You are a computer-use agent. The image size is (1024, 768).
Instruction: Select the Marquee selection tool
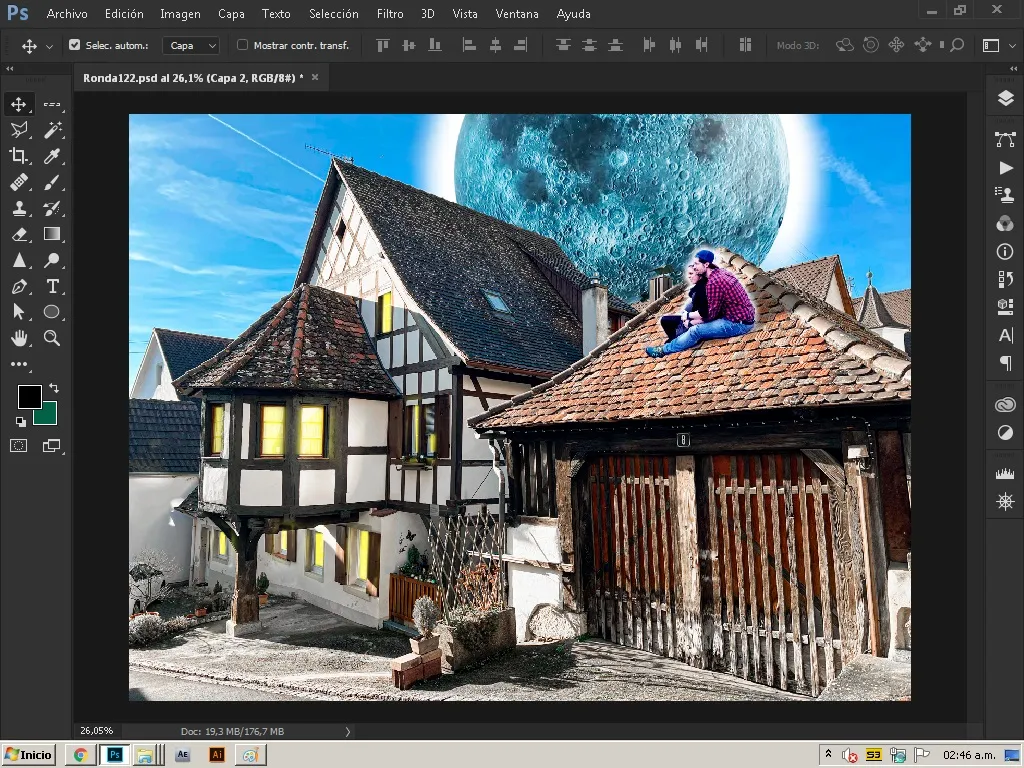52,104
